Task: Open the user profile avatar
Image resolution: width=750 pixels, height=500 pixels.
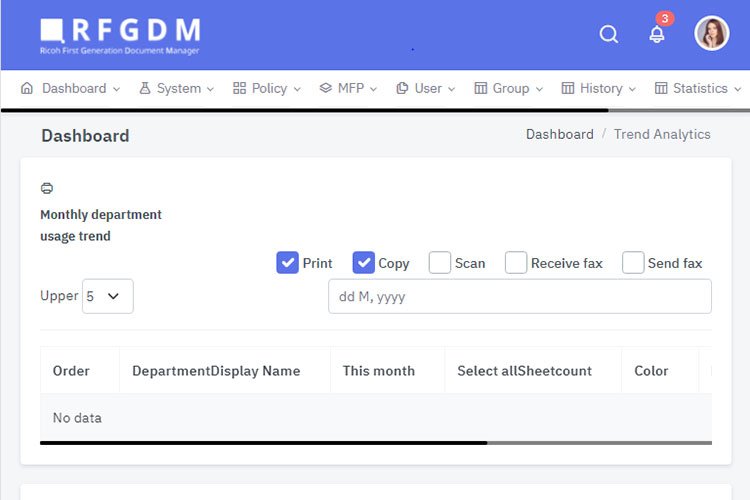Action: point(712,34)
